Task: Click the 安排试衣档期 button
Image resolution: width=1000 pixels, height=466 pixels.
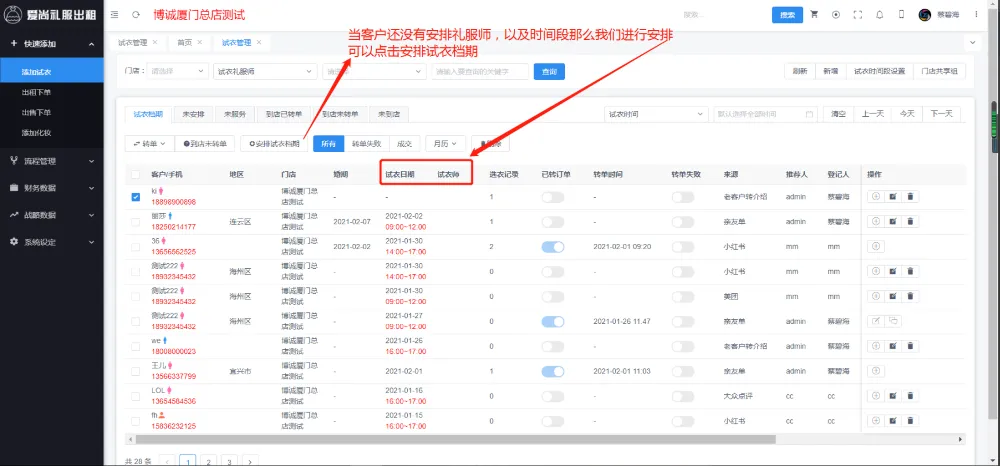Action: coord(274,144)
